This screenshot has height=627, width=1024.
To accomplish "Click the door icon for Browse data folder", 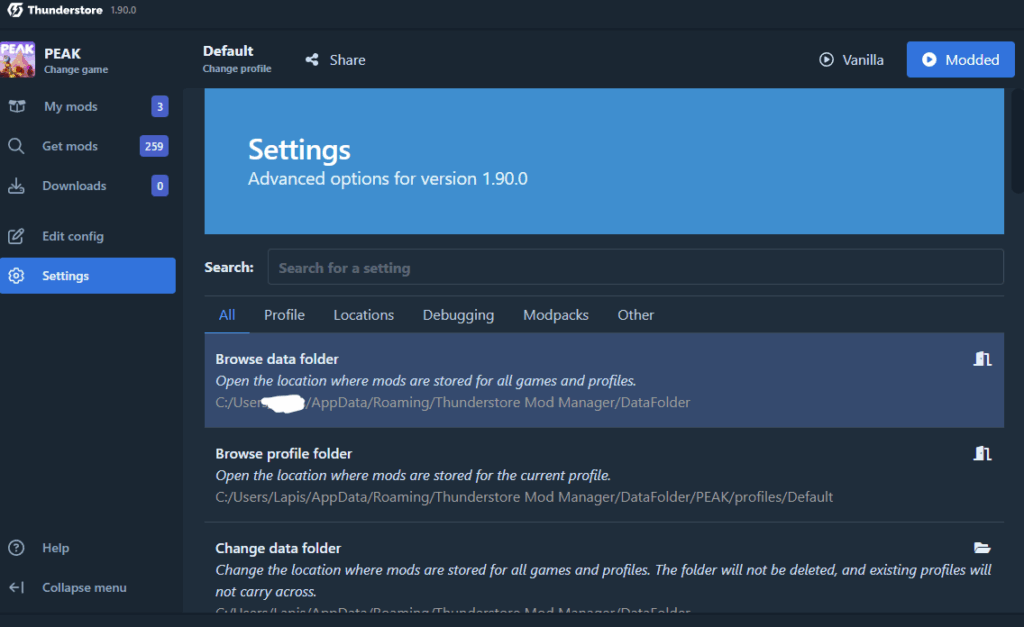I will click(982, 359).
